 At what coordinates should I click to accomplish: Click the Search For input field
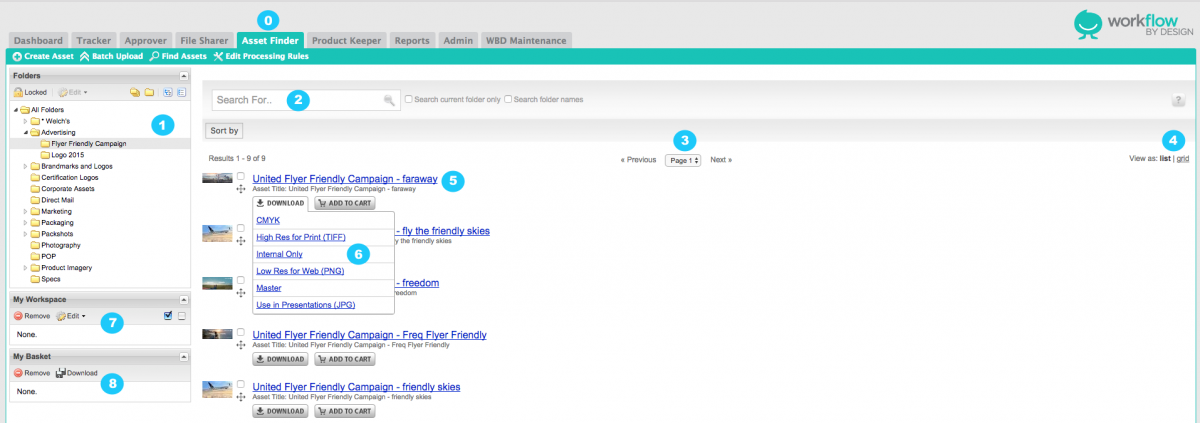[x=305, y=100]
